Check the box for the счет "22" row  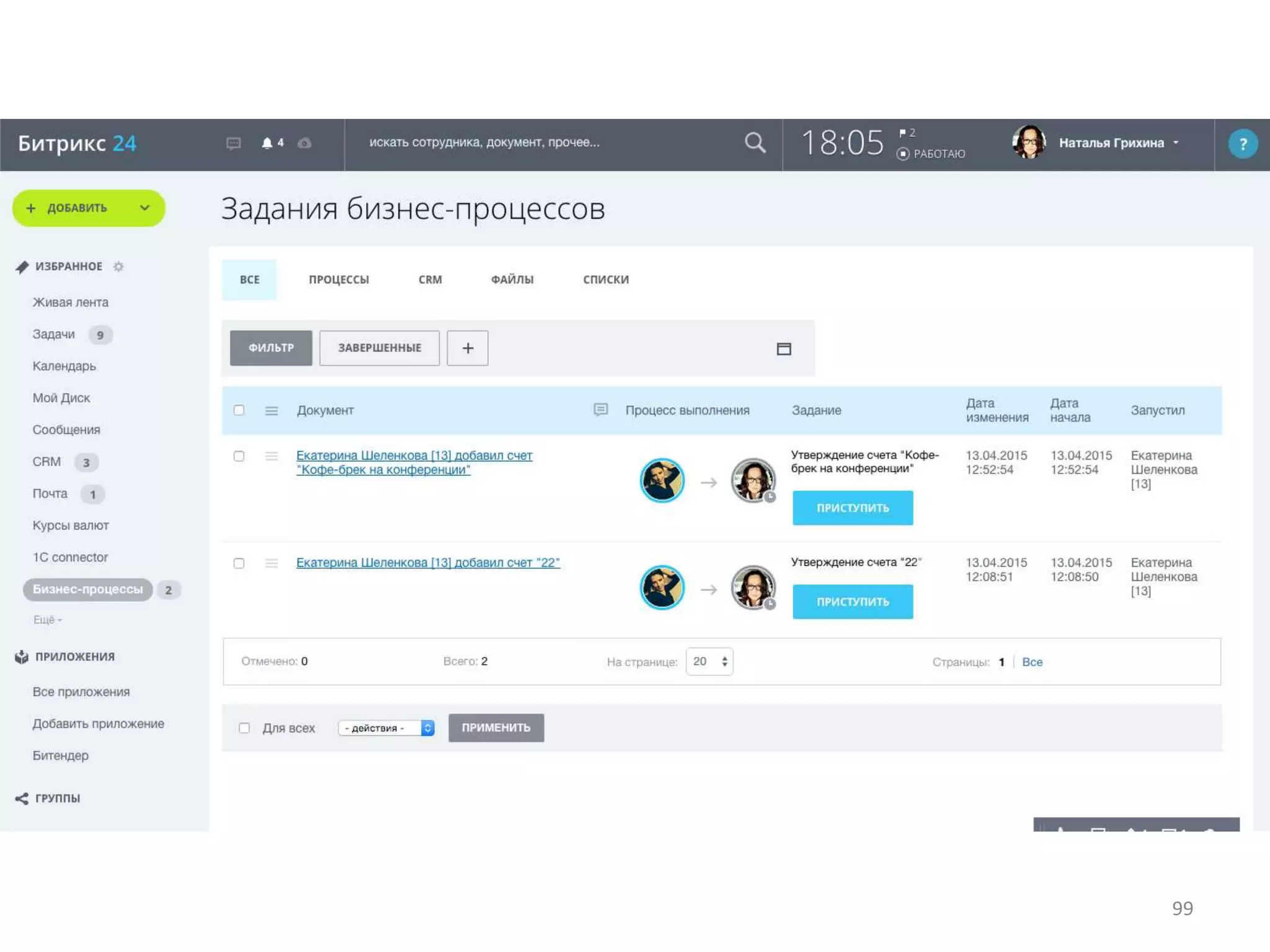pyautogui.click(x=239, y=563)
